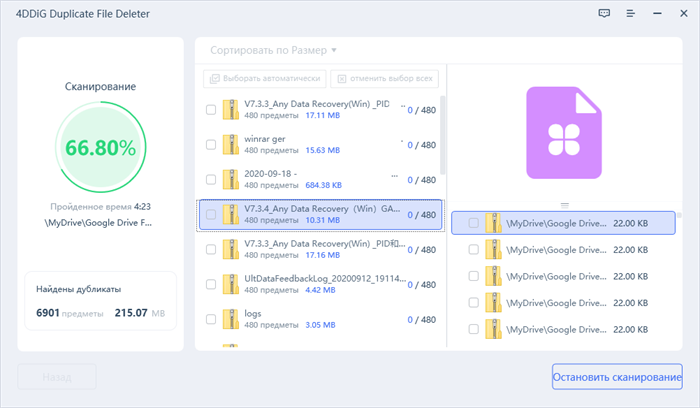Click the 17.11 MB size value
This screenshot has width=700, height=408.
click(323, 115)
